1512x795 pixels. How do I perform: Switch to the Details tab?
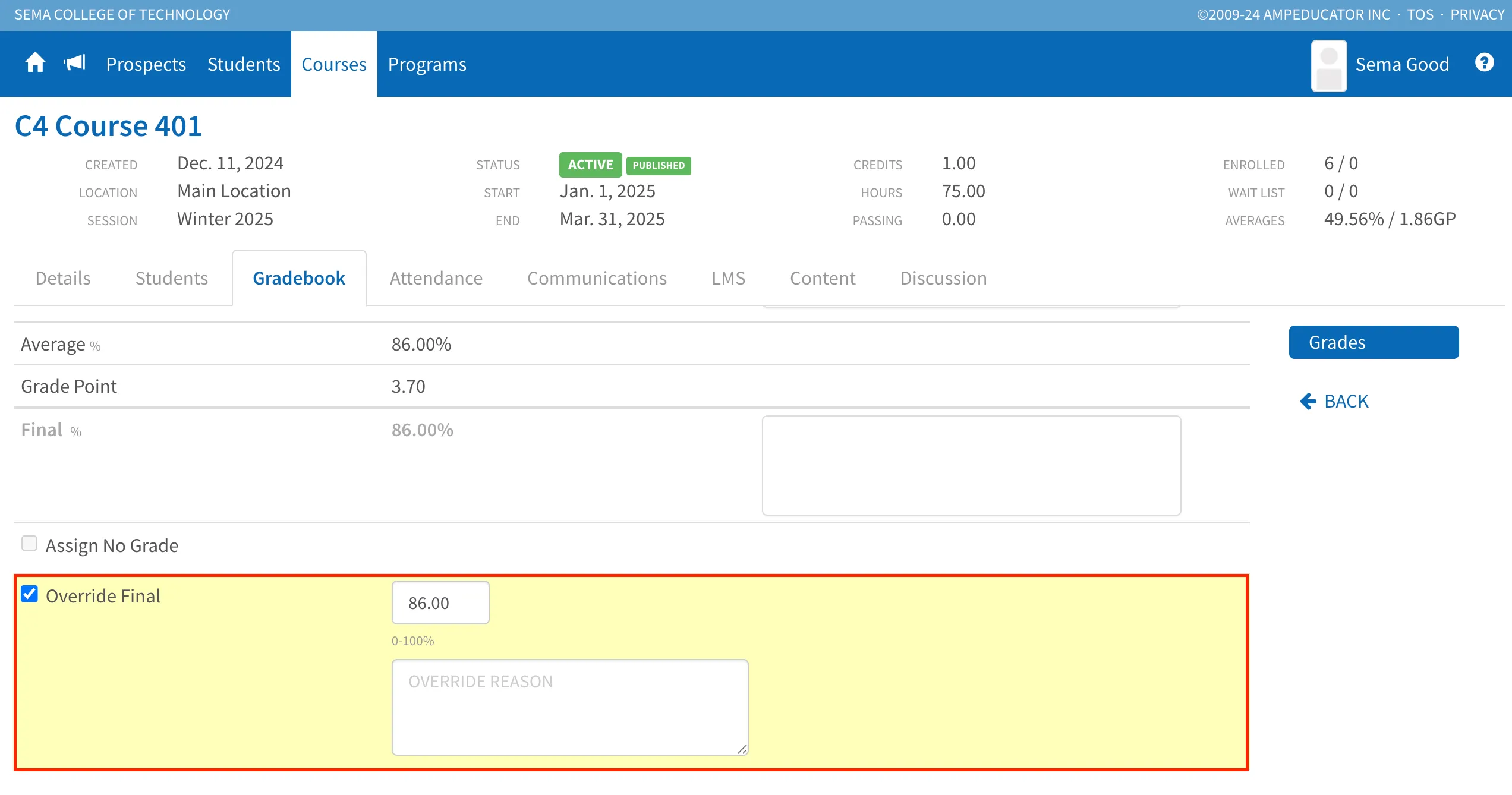click(63, 278)
